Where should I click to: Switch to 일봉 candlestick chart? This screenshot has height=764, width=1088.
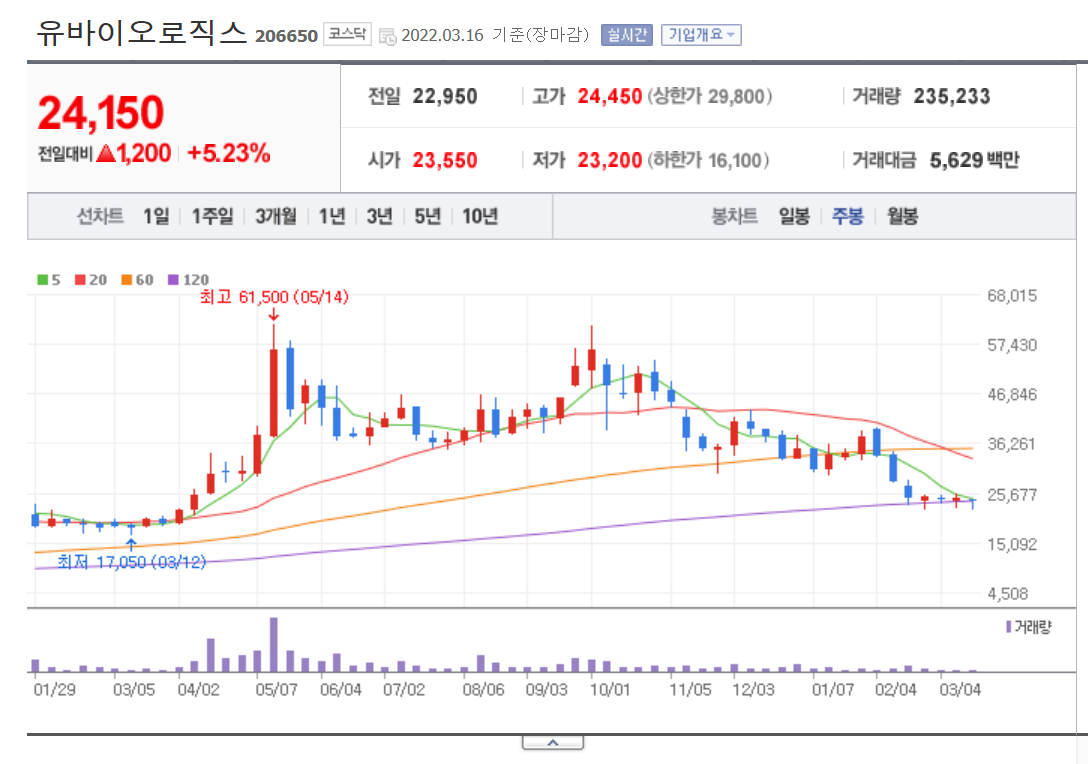pyautogui.click(x=794, y=217)
